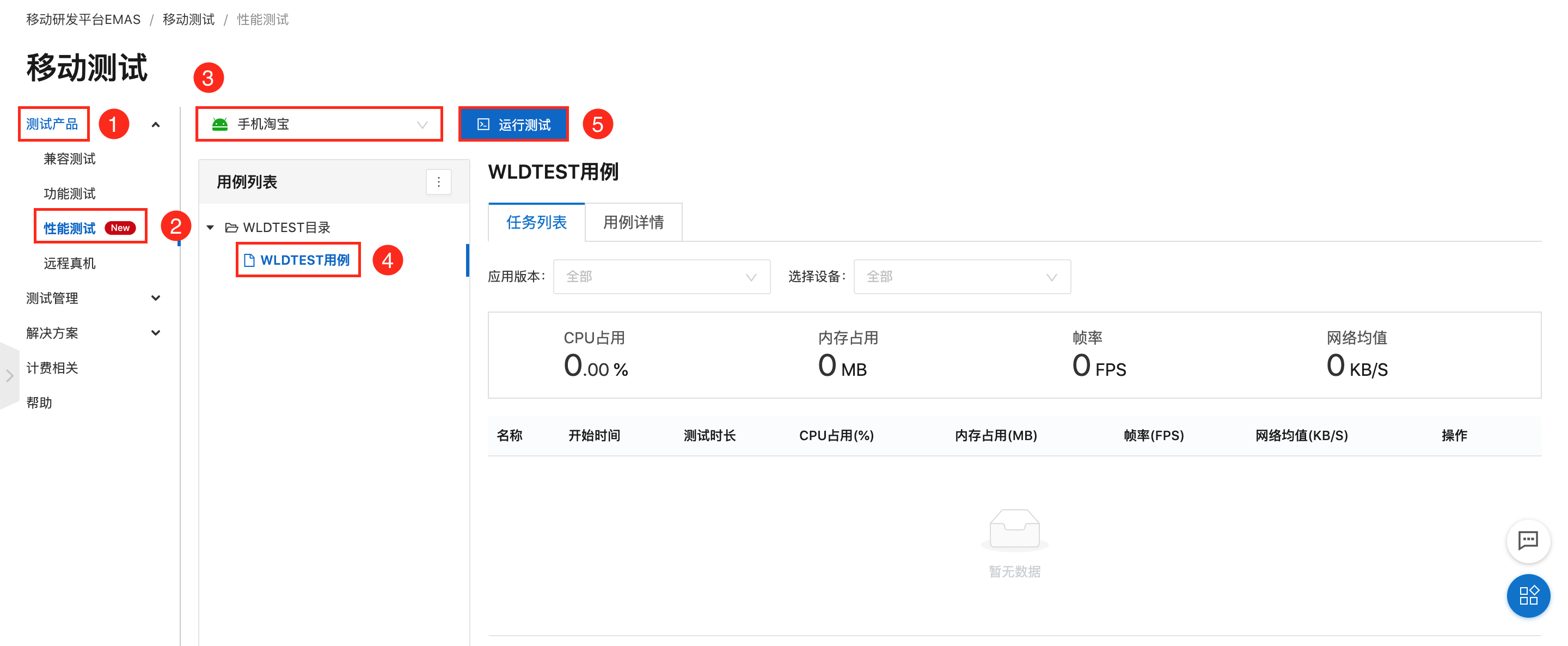Open 计费相关 in the sidebar
1568x646 pixels.
pyautogui.click(x=52, y=368)
